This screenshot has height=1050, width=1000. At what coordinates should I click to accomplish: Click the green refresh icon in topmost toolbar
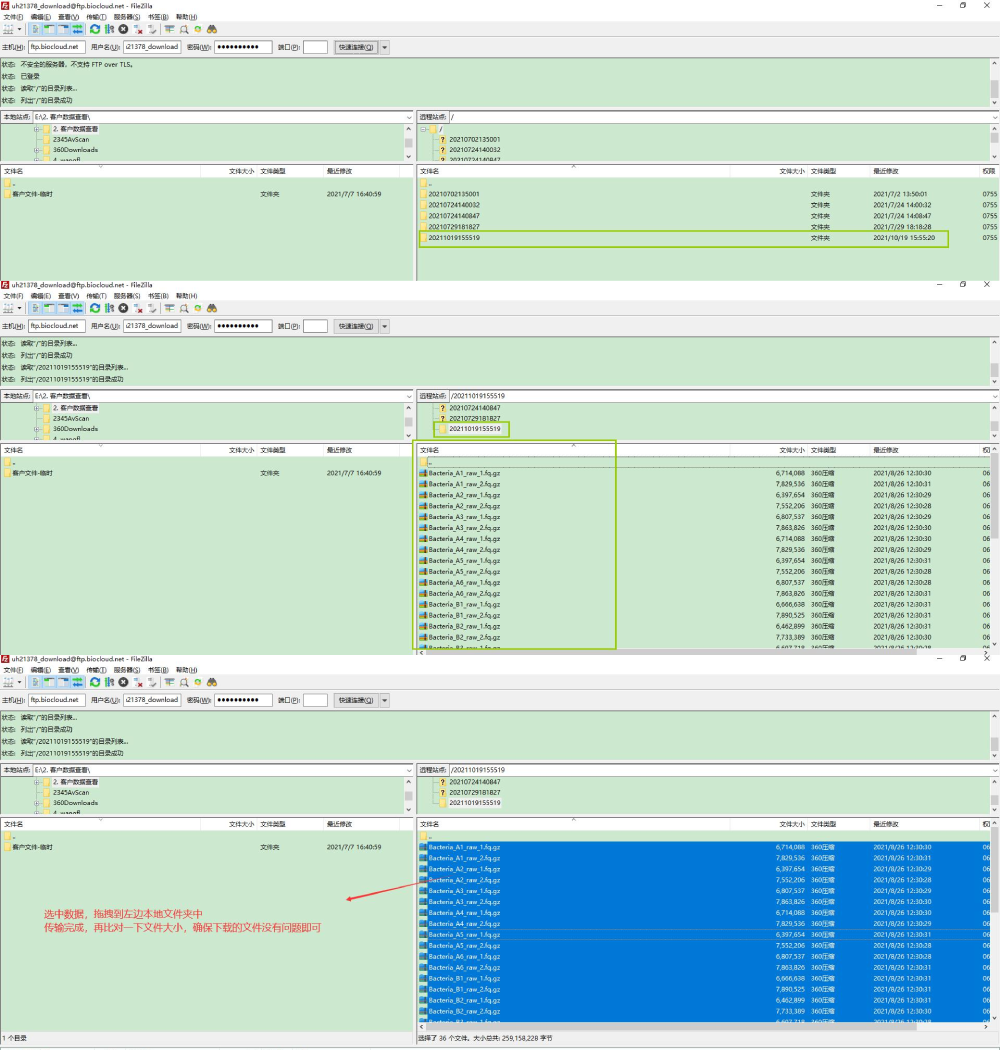coord(95,29)
